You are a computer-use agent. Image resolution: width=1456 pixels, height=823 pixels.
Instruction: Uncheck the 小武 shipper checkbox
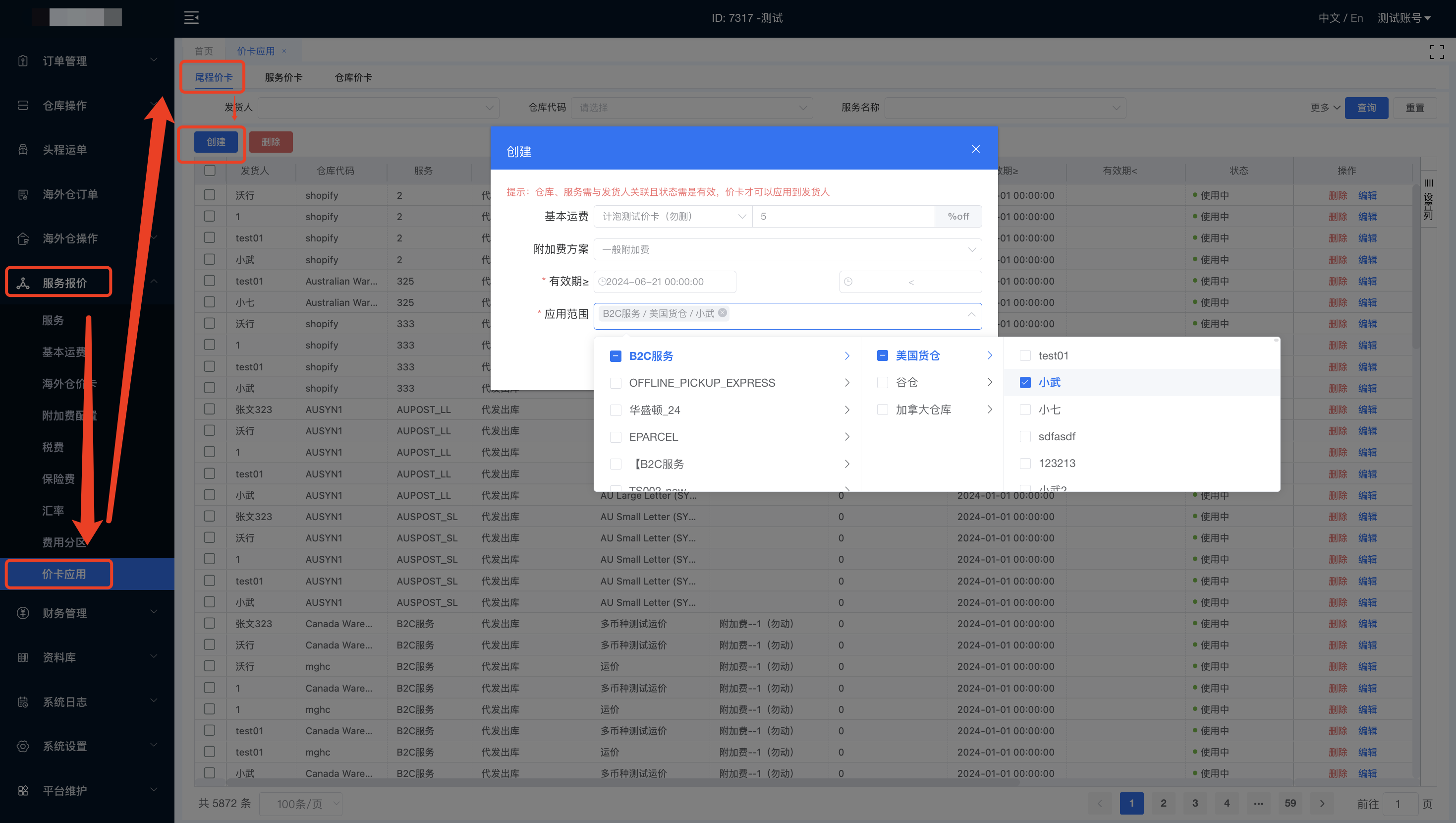1025,382
